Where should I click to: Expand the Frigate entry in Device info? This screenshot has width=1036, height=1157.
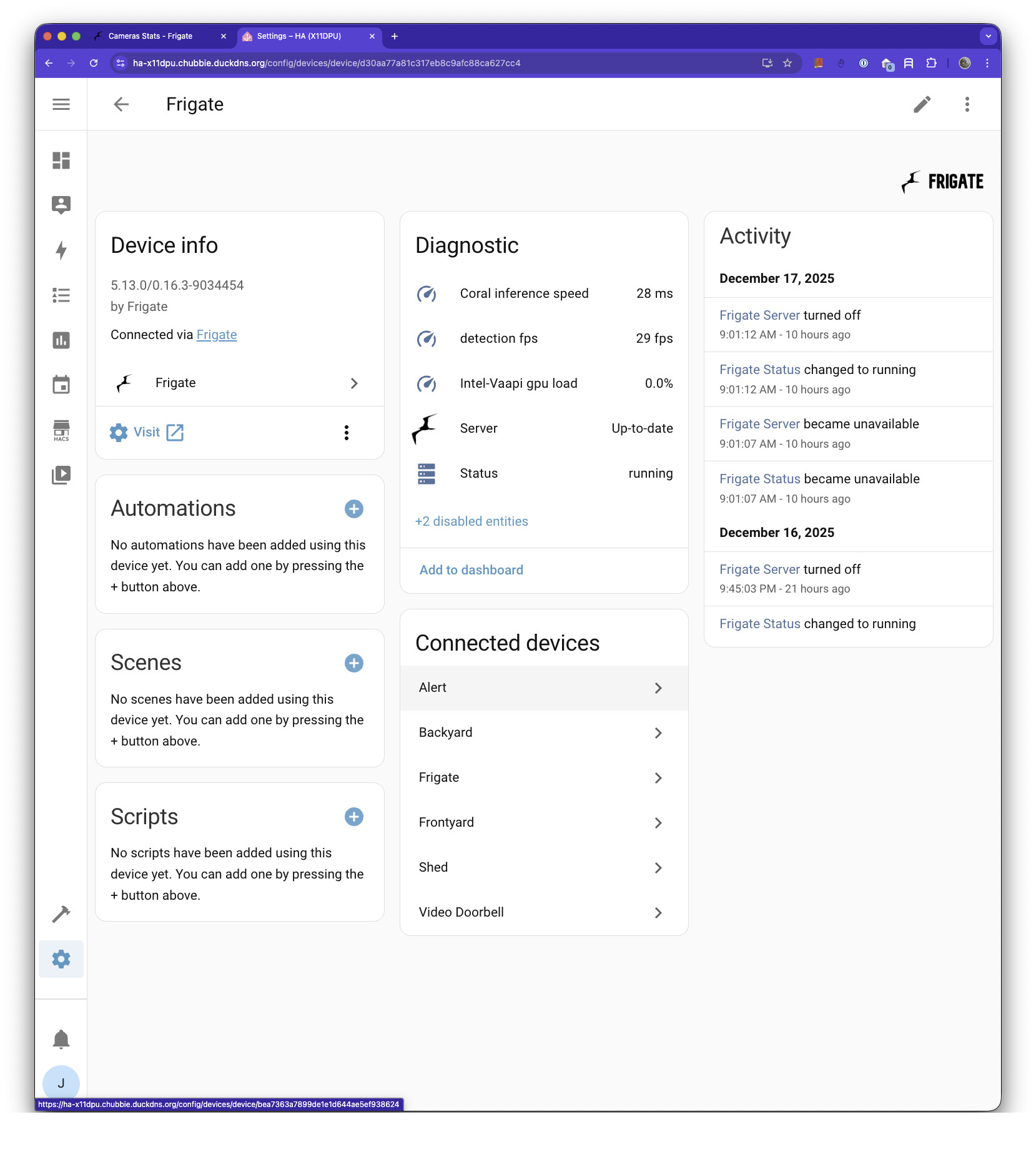click(239, 383)
